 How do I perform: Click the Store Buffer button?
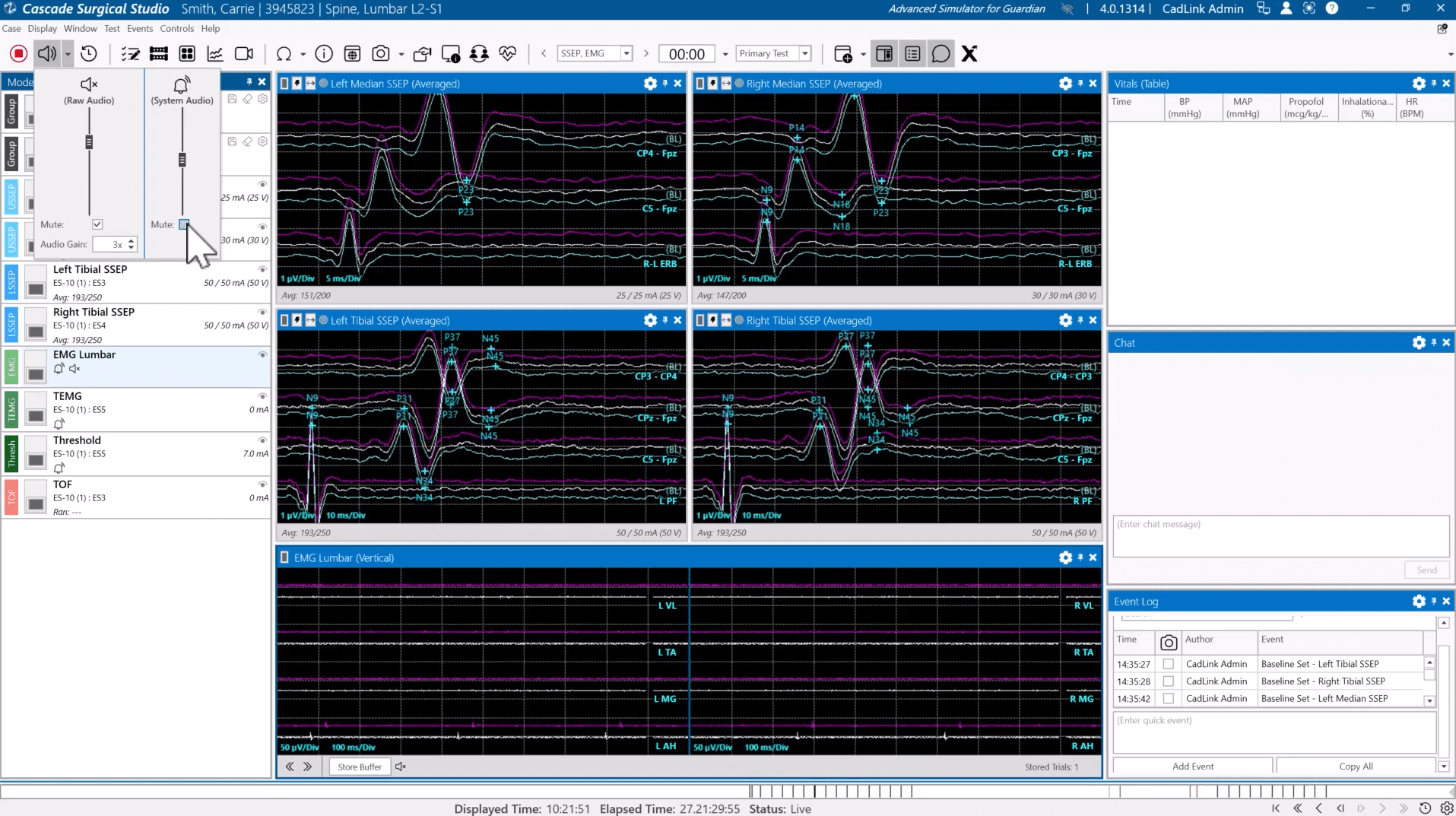pyautogui.click(x=360, y=767)
